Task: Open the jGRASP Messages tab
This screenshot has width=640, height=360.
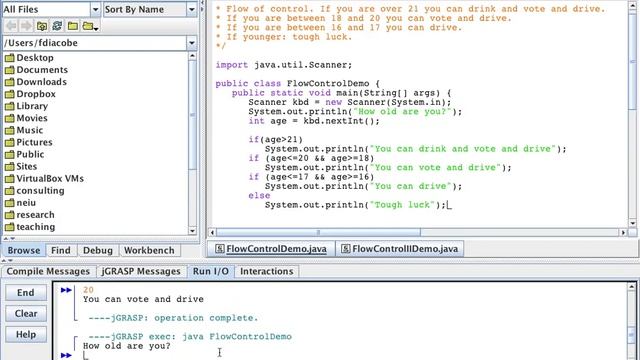Action: [x=140, y=271]
